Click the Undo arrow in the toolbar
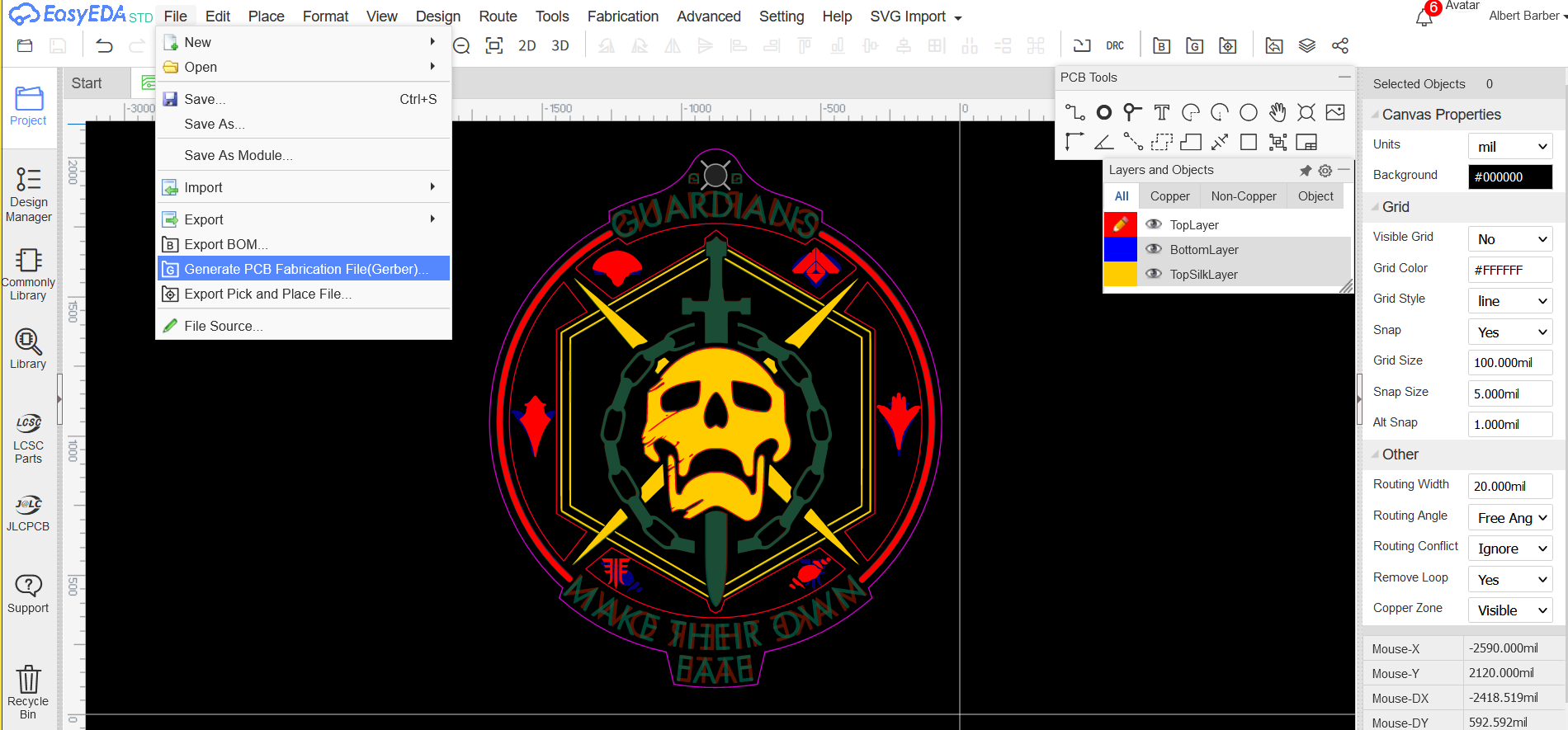 (x=104, y=46)
